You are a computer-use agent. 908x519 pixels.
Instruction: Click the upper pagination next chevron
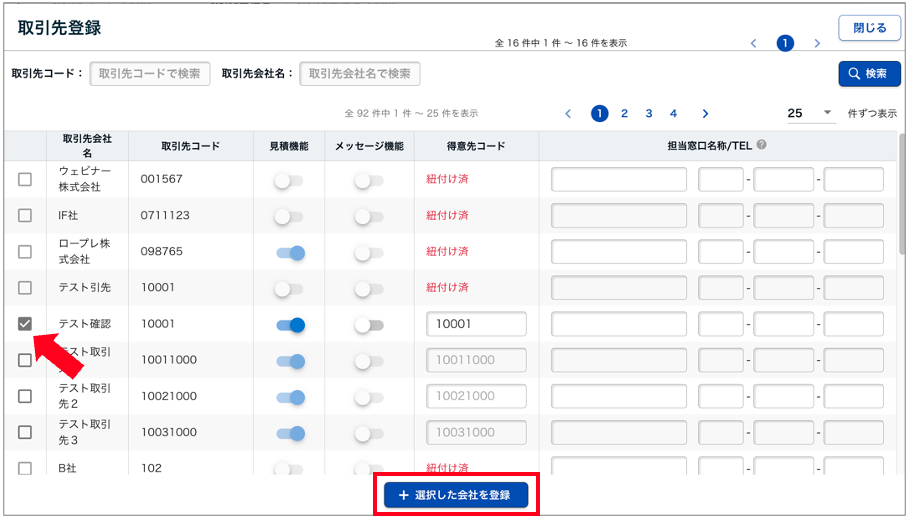coord(817,43)
